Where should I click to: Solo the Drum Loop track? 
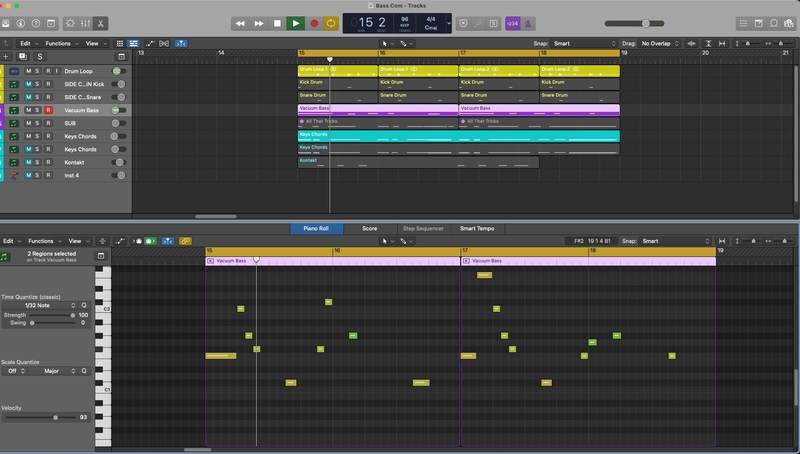[38, 71]
